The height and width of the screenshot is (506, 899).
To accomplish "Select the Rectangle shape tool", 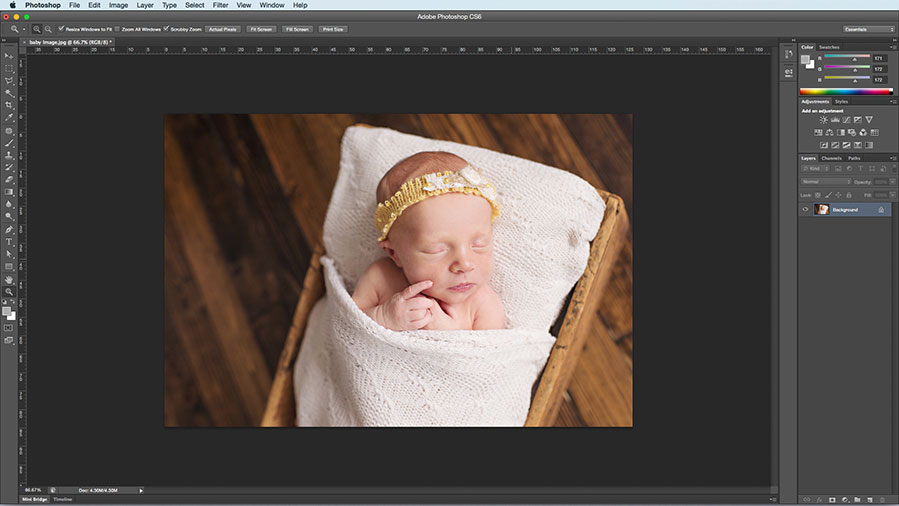I will tap(9, 266).
